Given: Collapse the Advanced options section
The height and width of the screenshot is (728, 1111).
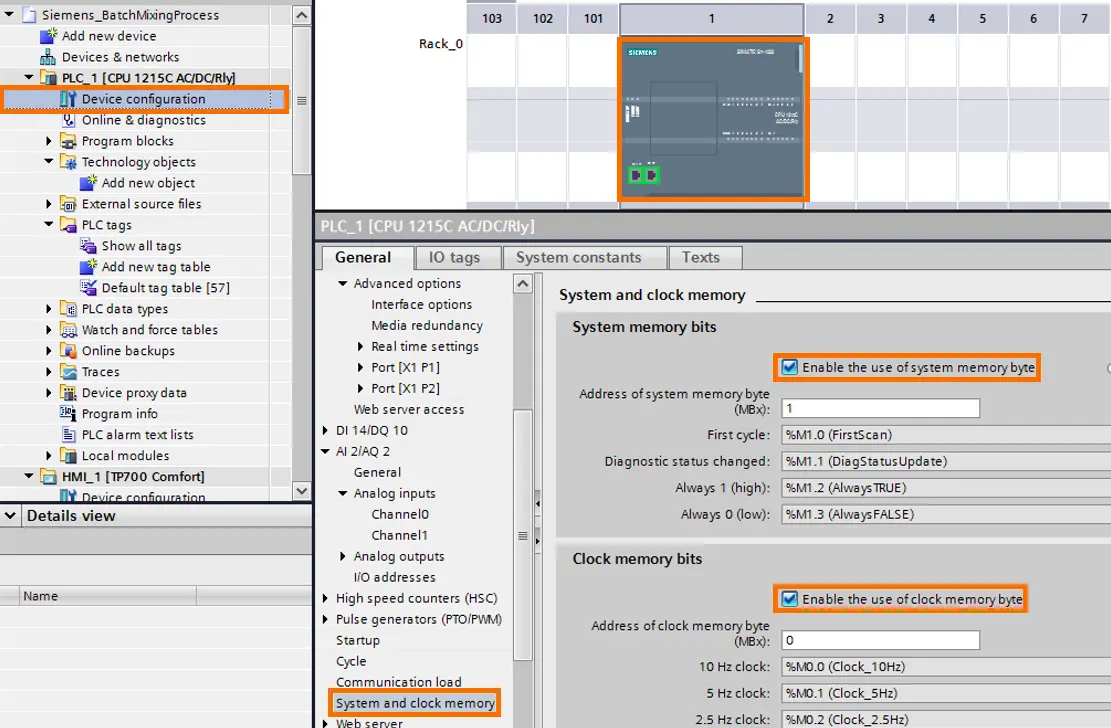Looking at the screenshot, I should click(x=342, y=283).
